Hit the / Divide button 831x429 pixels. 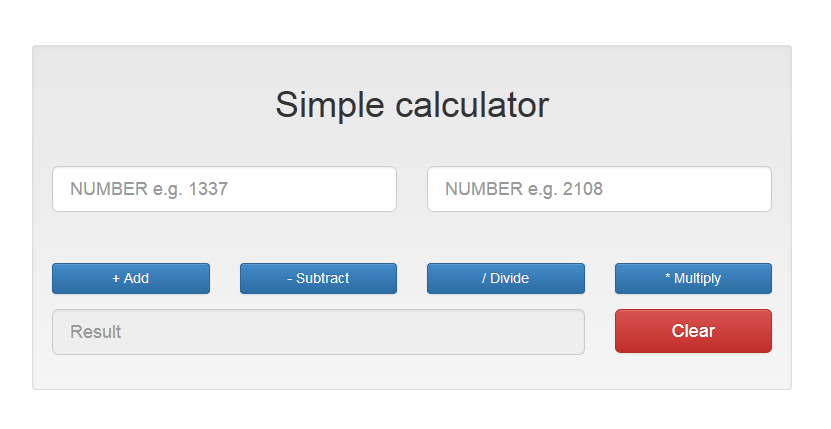click(x=505, y=278)
